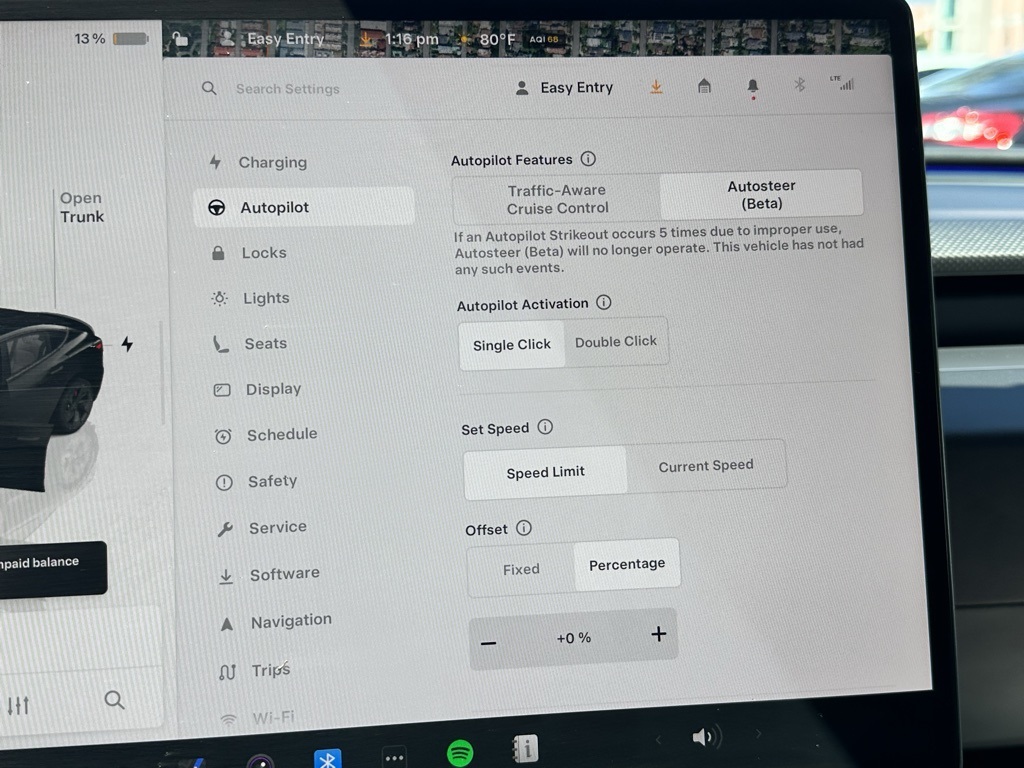Choose Speed Limit for Set Speed
Screen dimensions: 1024x768
click(x=545, y=472)
